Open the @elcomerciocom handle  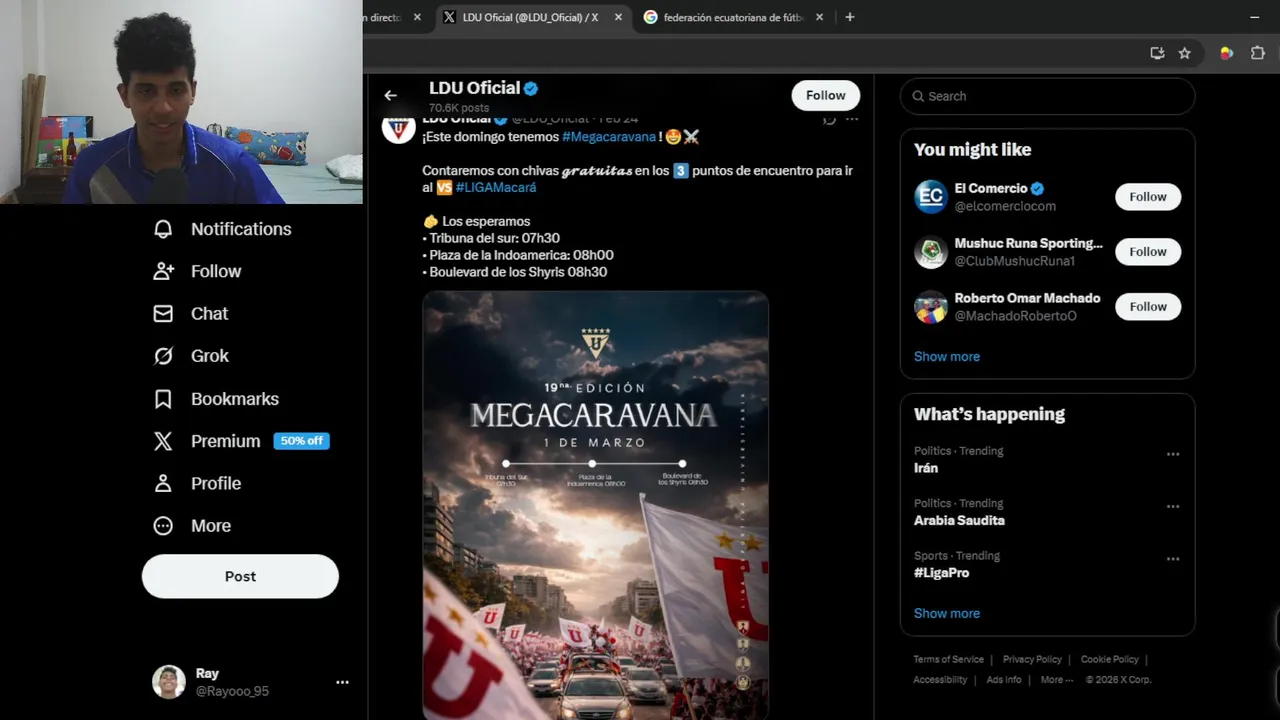(x=1005, y=206)
